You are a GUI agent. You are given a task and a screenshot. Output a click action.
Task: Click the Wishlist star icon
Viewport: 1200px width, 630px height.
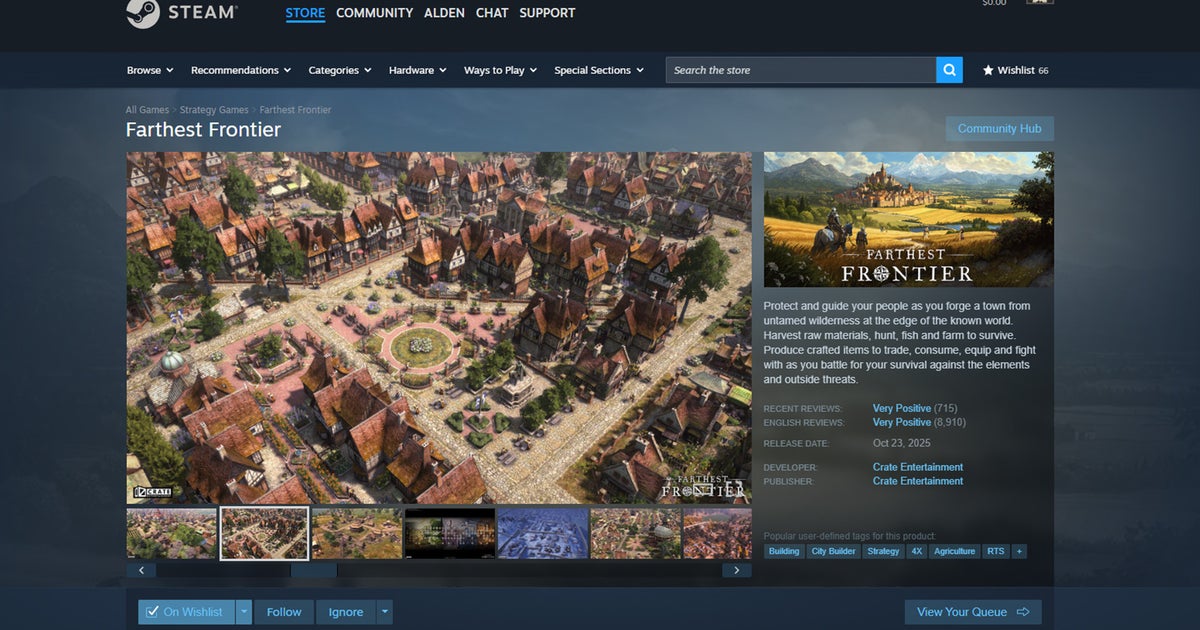(988, 70)
